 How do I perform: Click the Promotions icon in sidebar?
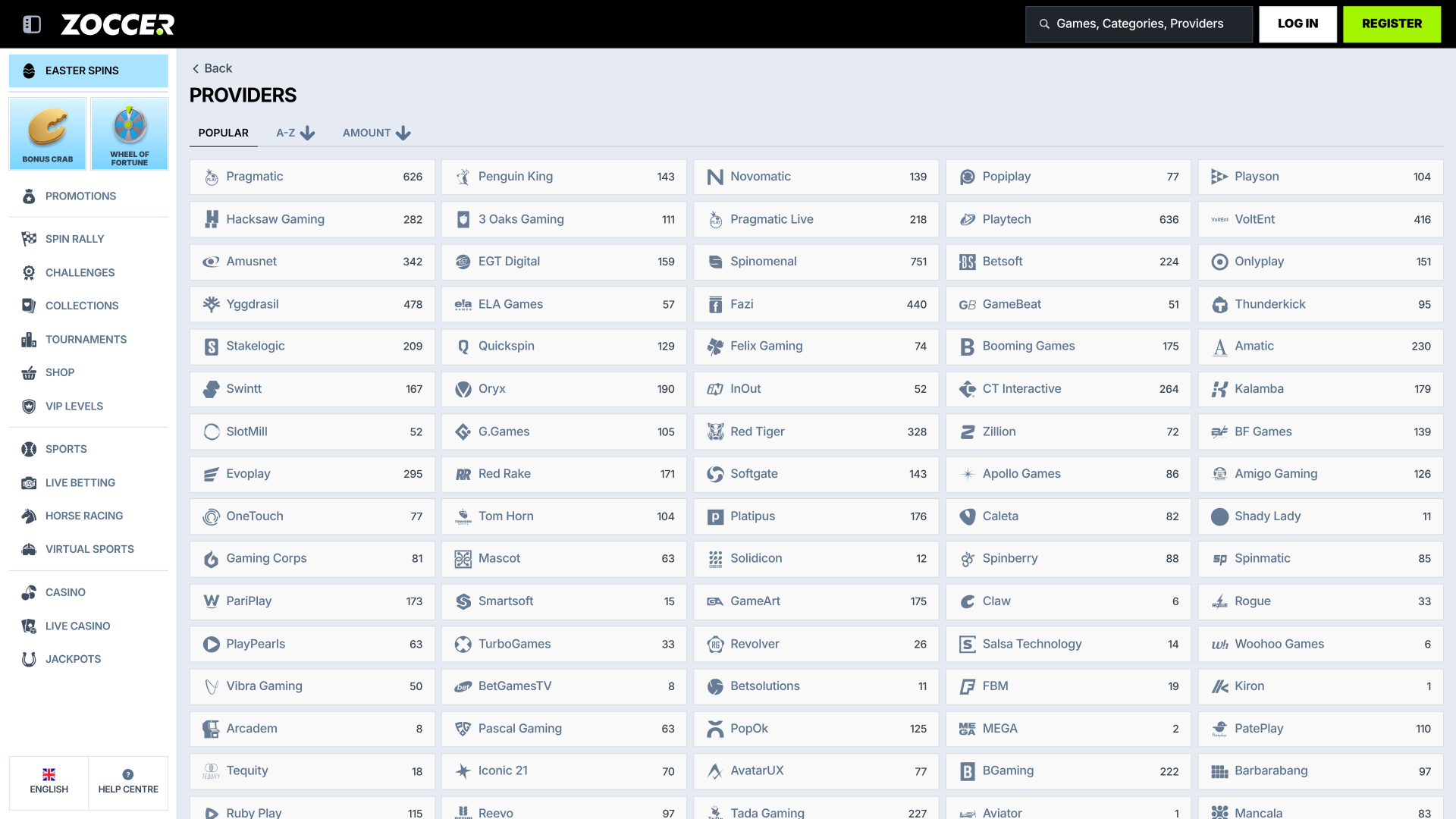click(x=29, y=196)
